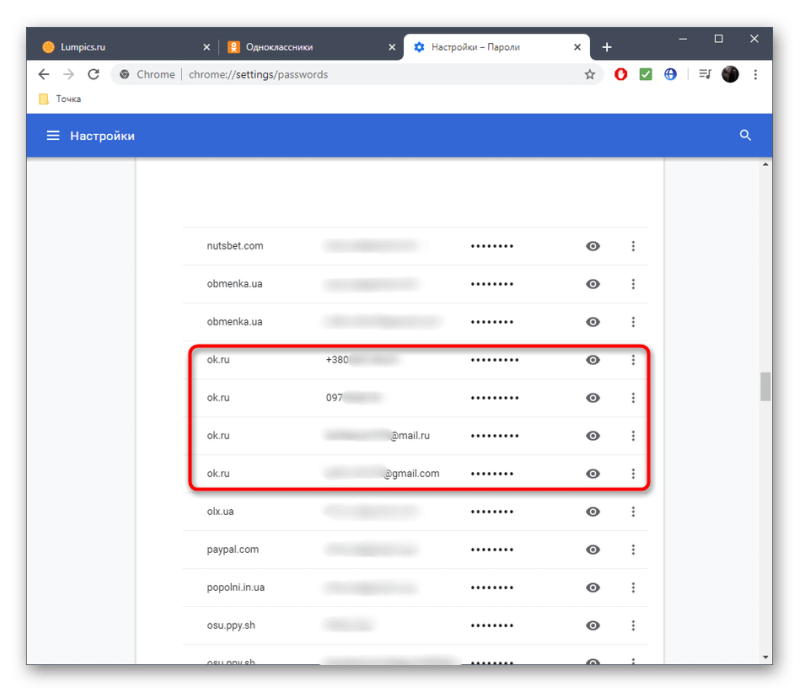Viewport: 800px width, 692px height.
Task: Show password for popolni.in.ua
Action: coord(592,587)
